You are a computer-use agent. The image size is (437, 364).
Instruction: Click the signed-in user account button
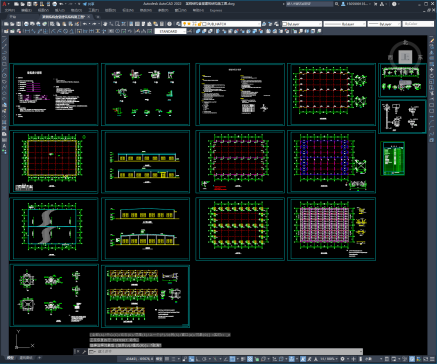356,4
